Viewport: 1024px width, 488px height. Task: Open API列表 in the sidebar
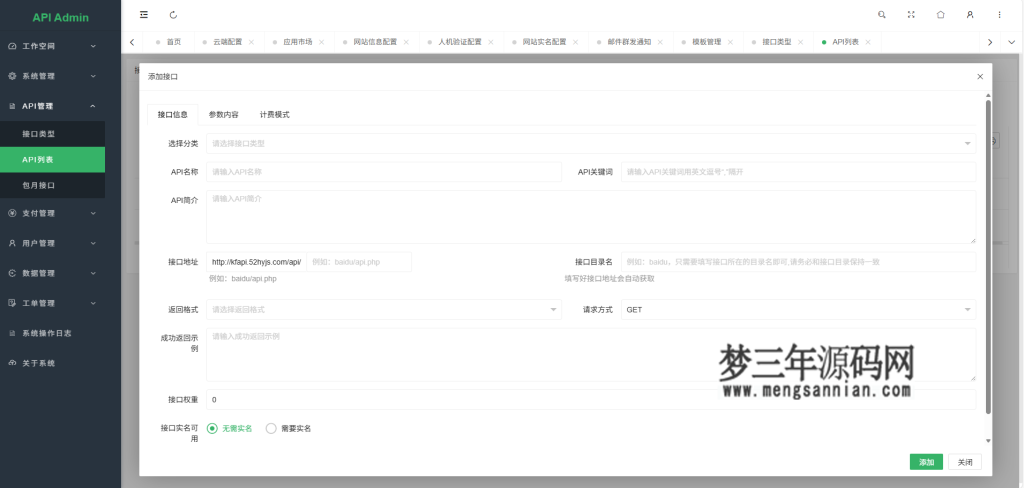(52, 159)
